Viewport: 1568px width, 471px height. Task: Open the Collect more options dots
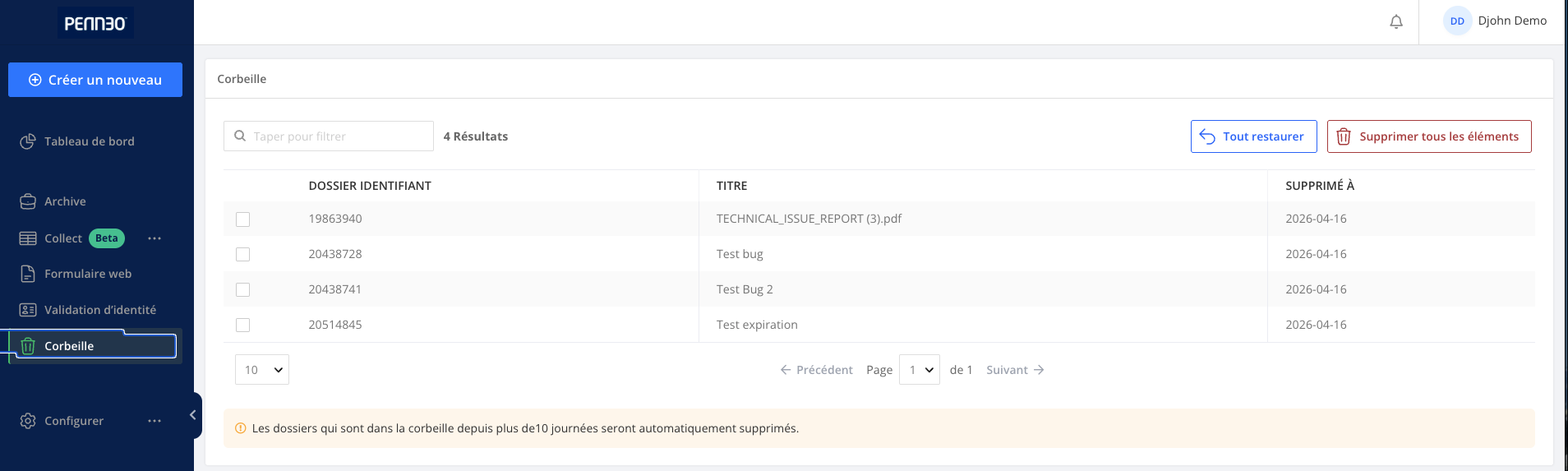(154, 238)
